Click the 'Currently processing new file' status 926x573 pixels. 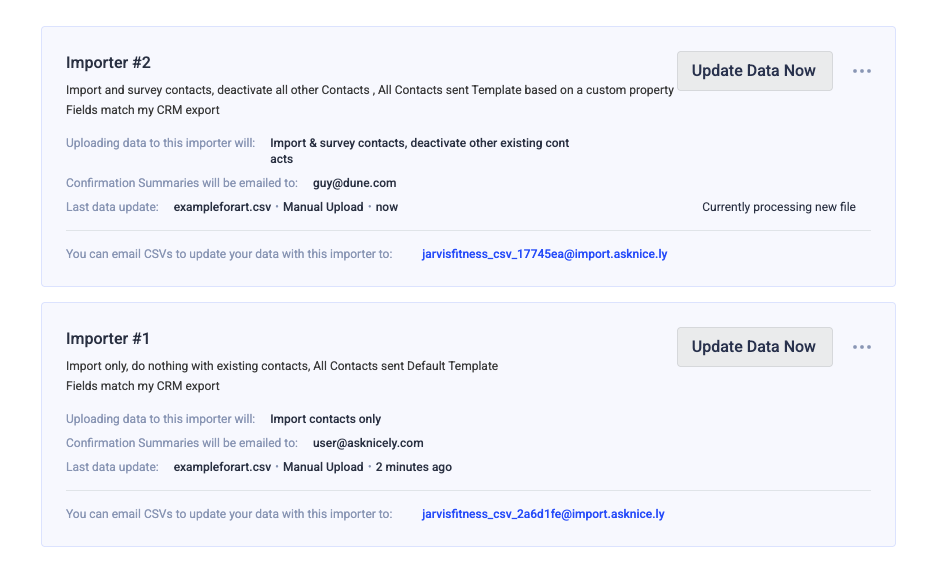[x=778, y=207]
